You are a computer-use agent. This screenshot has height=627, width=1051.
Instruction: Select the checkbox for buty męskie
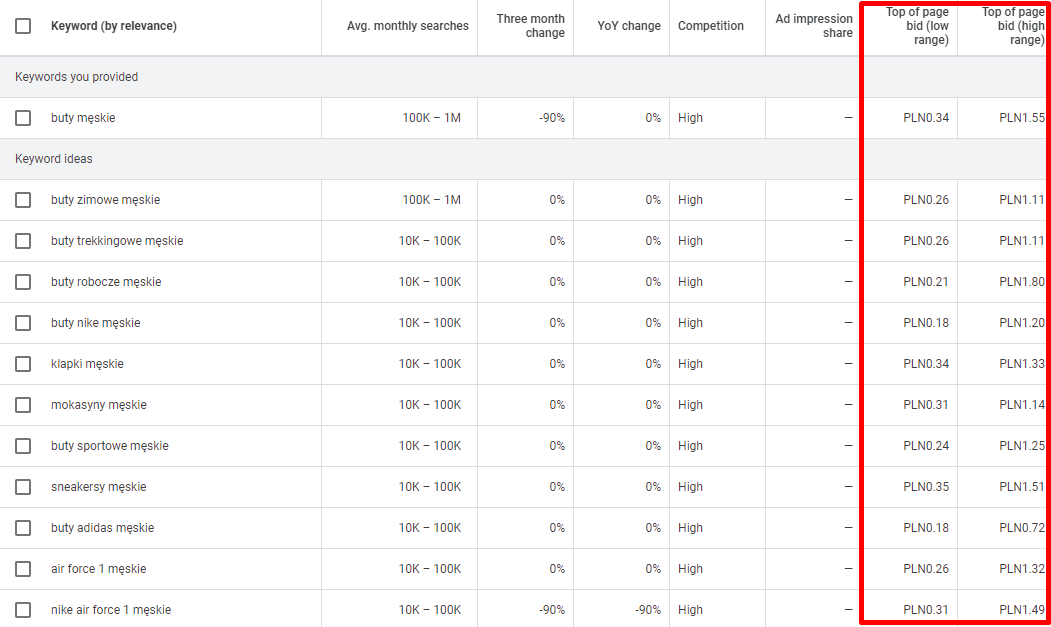pos(23,118)
